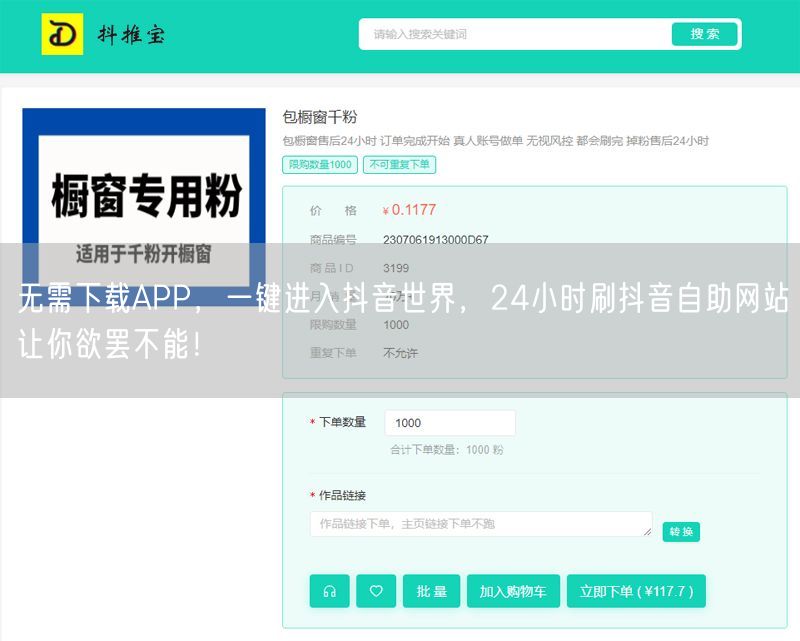
Task: Click the 限购数量1000 tag
Action: 320,164
